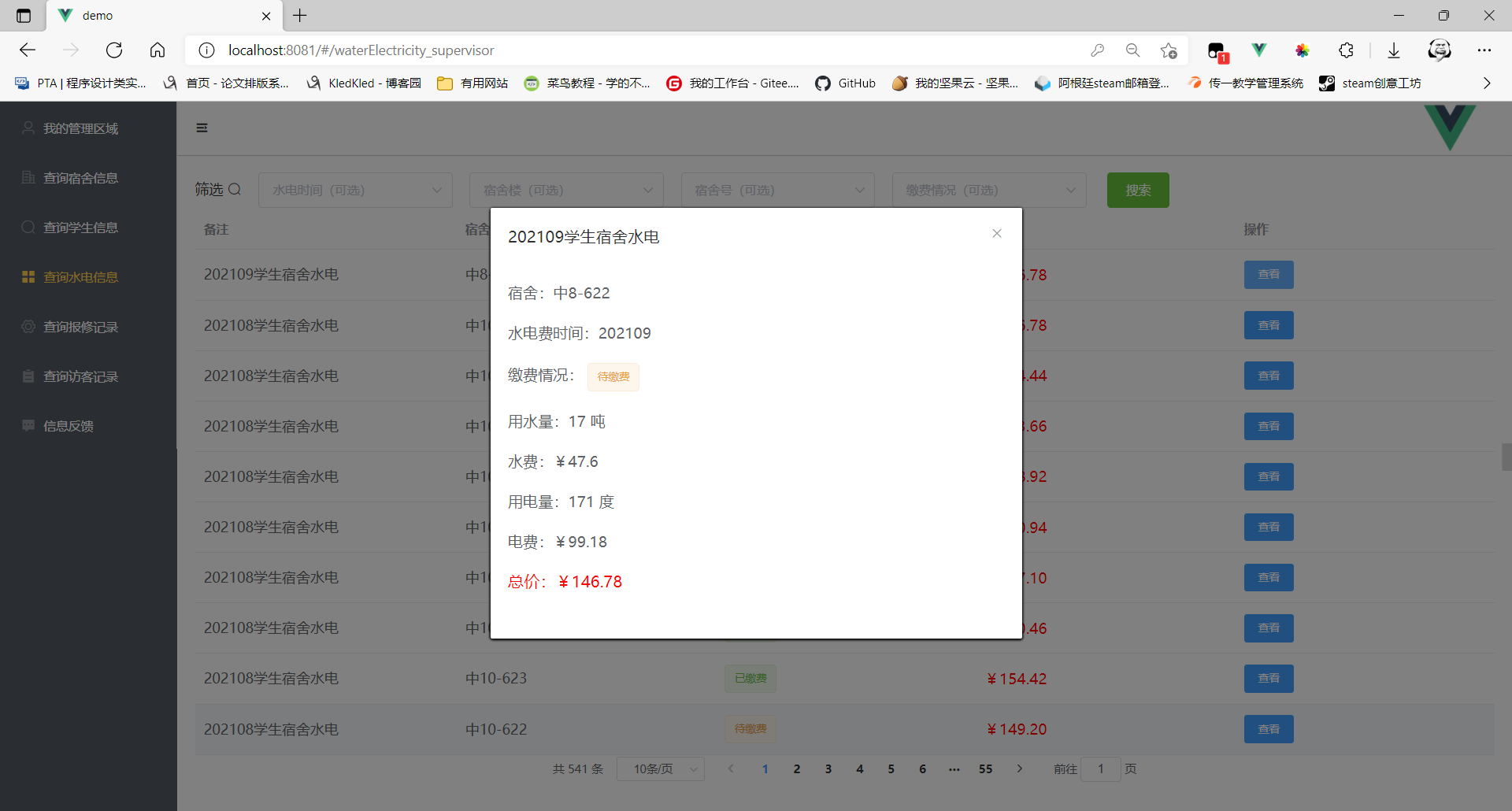
Task: Click 查看 button in ¥.66 row
Action: (1269, 426)
